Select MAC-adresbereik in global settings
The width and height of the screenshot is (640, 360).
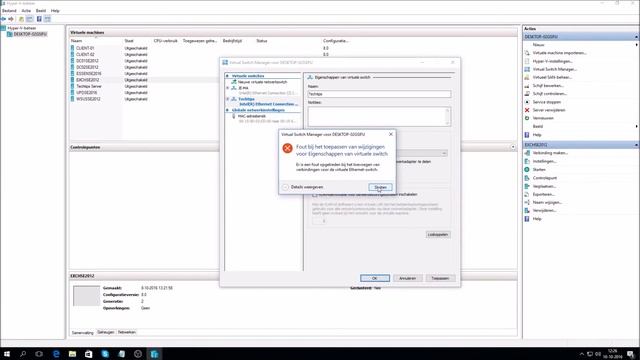[251, 116]
